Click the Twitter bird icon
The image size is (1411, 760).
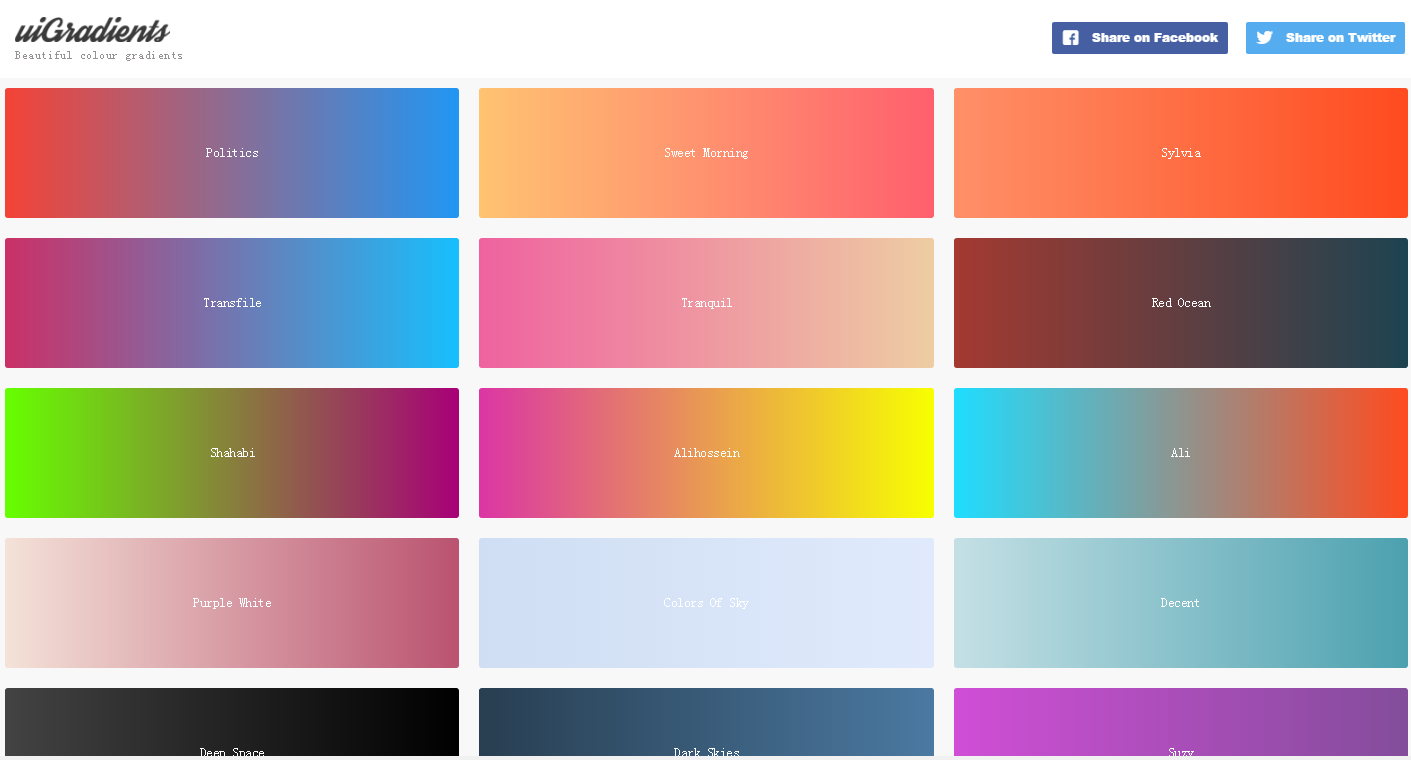point(1264,37)
